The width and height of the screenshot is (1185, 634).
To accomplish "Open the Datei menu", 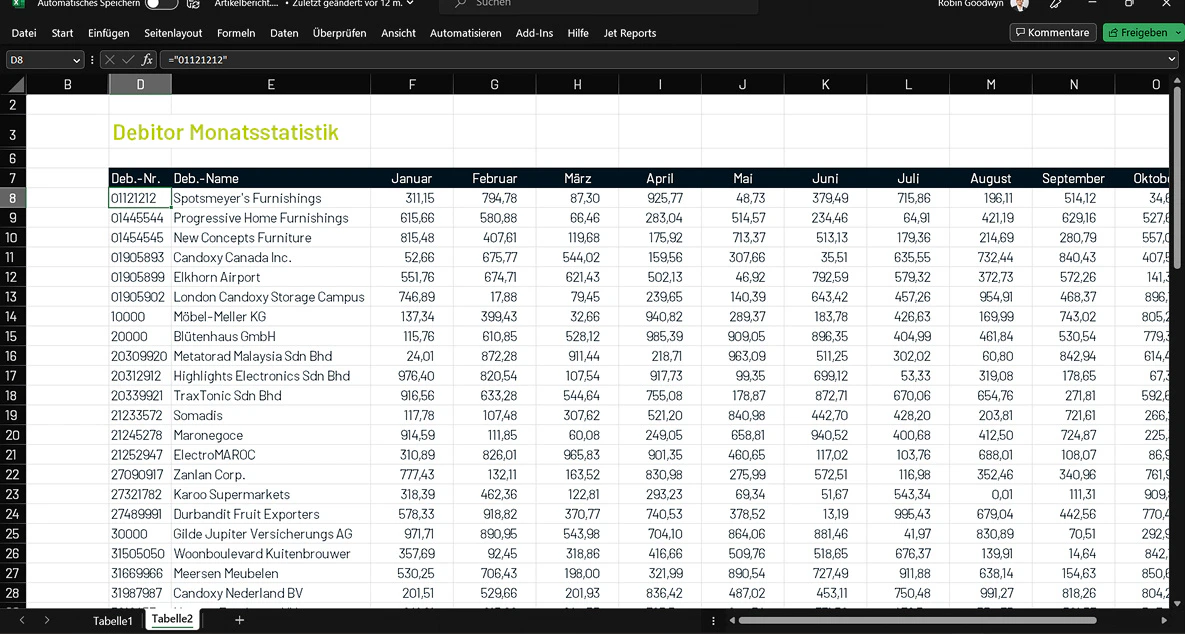I will [x=24, y=33].
